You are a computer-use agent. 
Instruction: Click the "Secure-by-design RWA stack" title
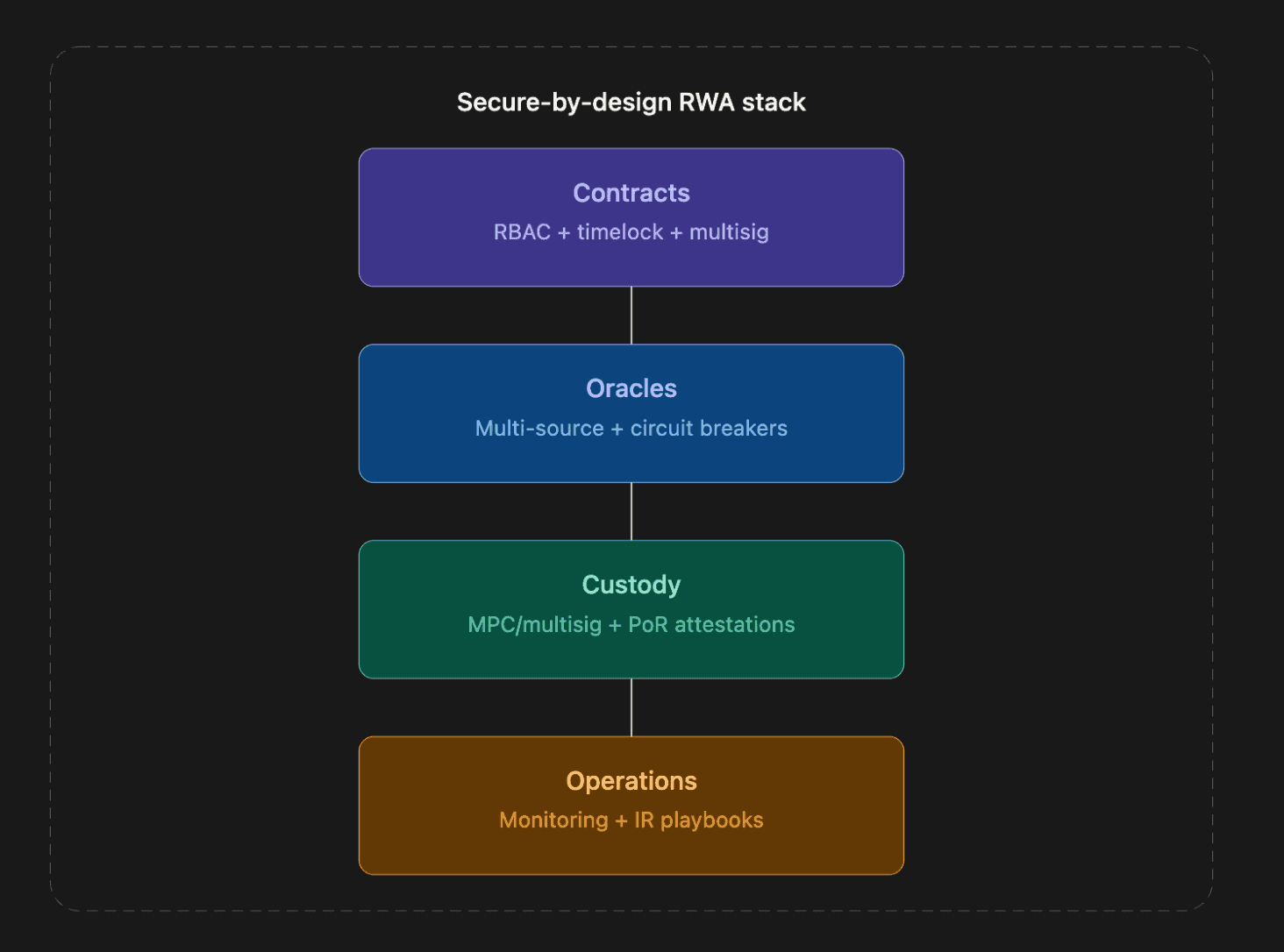pyautogui.click(x=631, y=103)
